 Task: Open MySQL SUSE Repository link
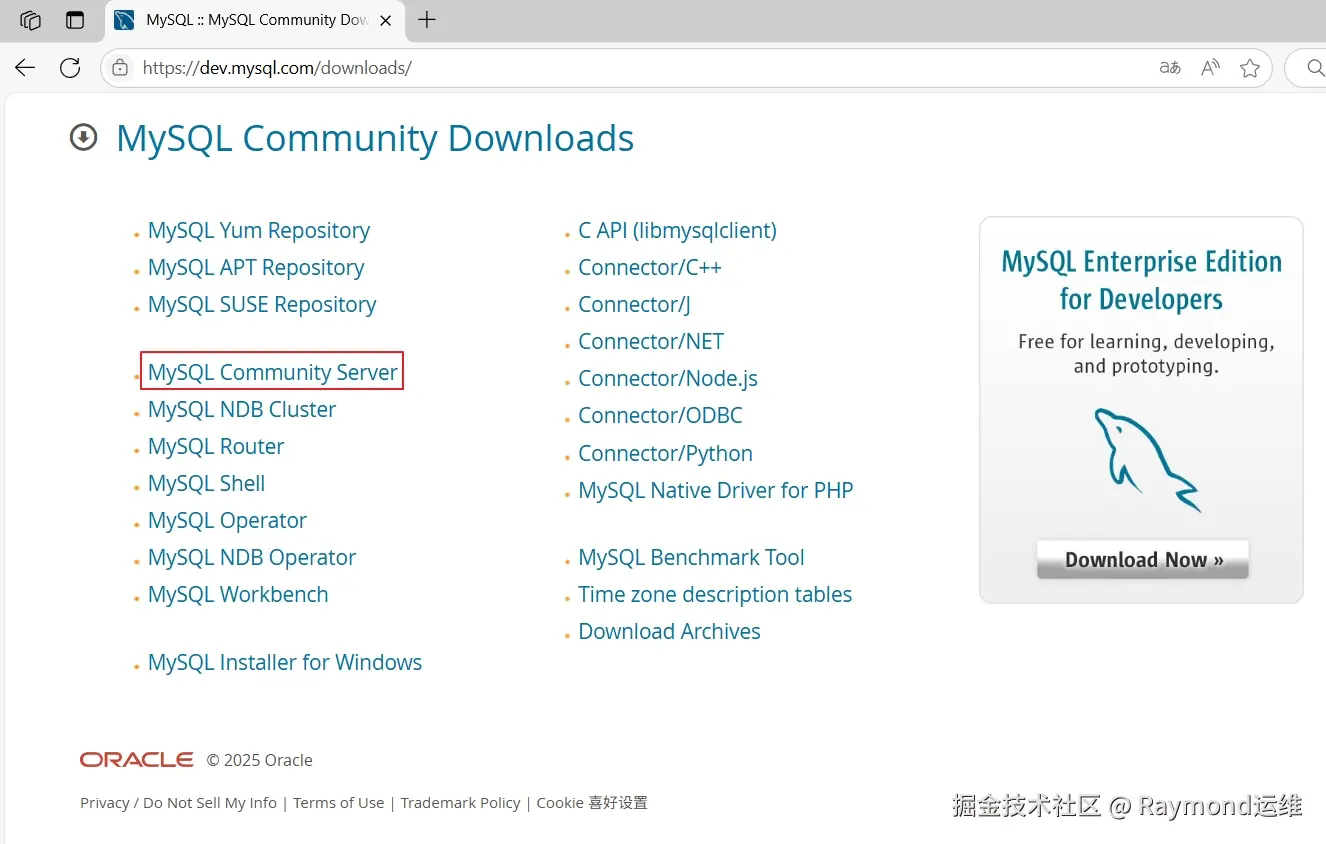(x=262, y=304)
